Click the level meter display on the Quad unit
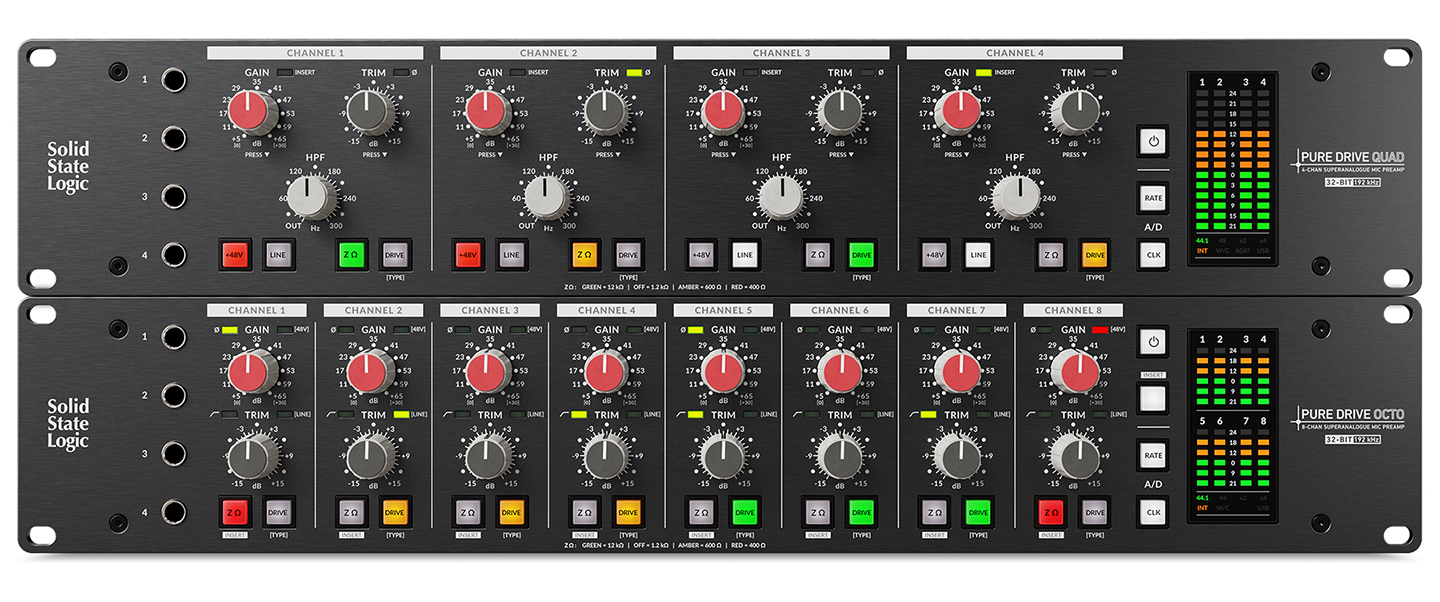Image resolution: width=1440 pixels, height=602 pixels. pos(1233,169)
